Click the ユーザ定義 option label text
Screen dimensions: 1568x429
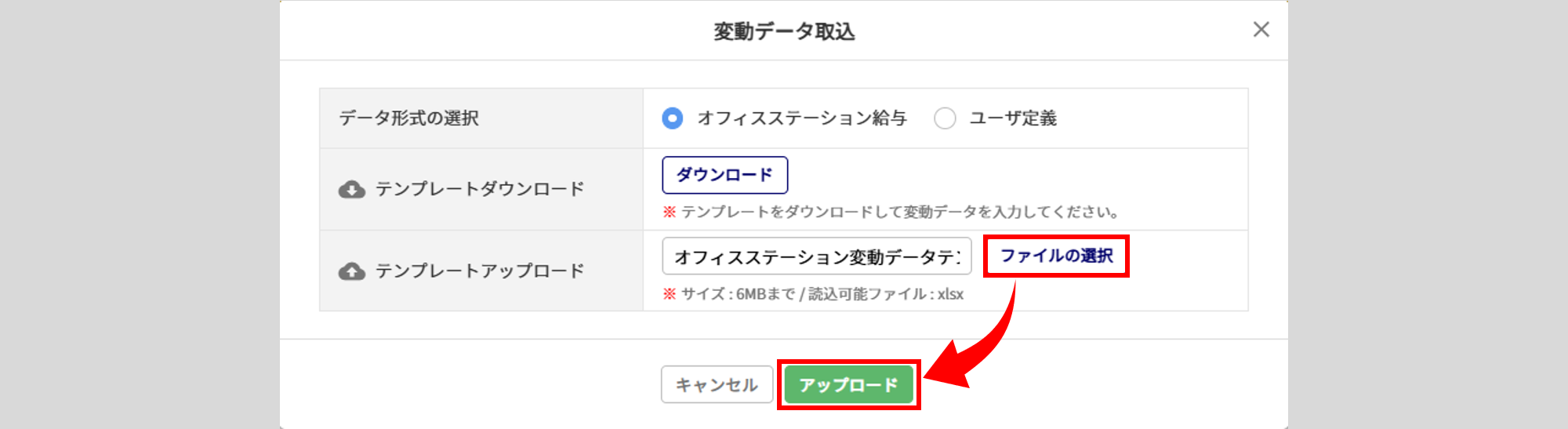click(x=1013, y=118)
